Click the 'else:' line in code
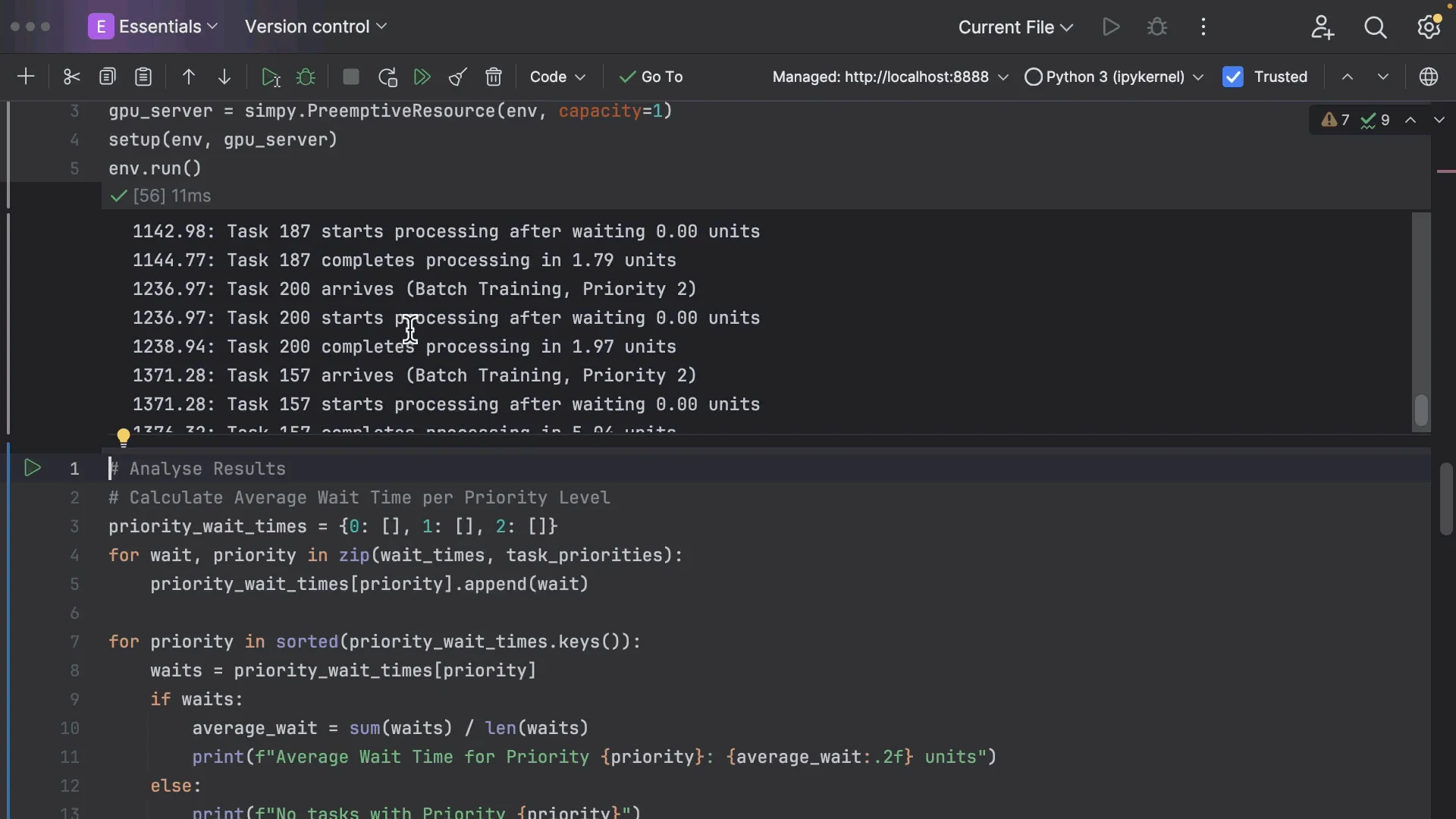The width and height of the screenshot is (1456, 819). coord(176,786)
